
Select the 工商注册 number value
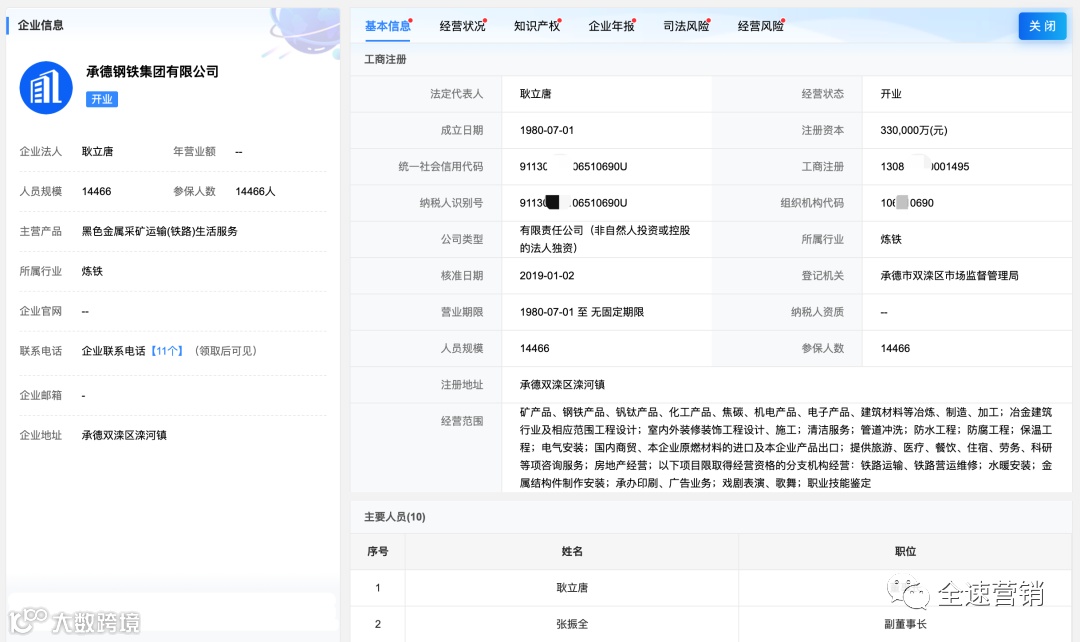pyautogui.click(x=924, y=167)
